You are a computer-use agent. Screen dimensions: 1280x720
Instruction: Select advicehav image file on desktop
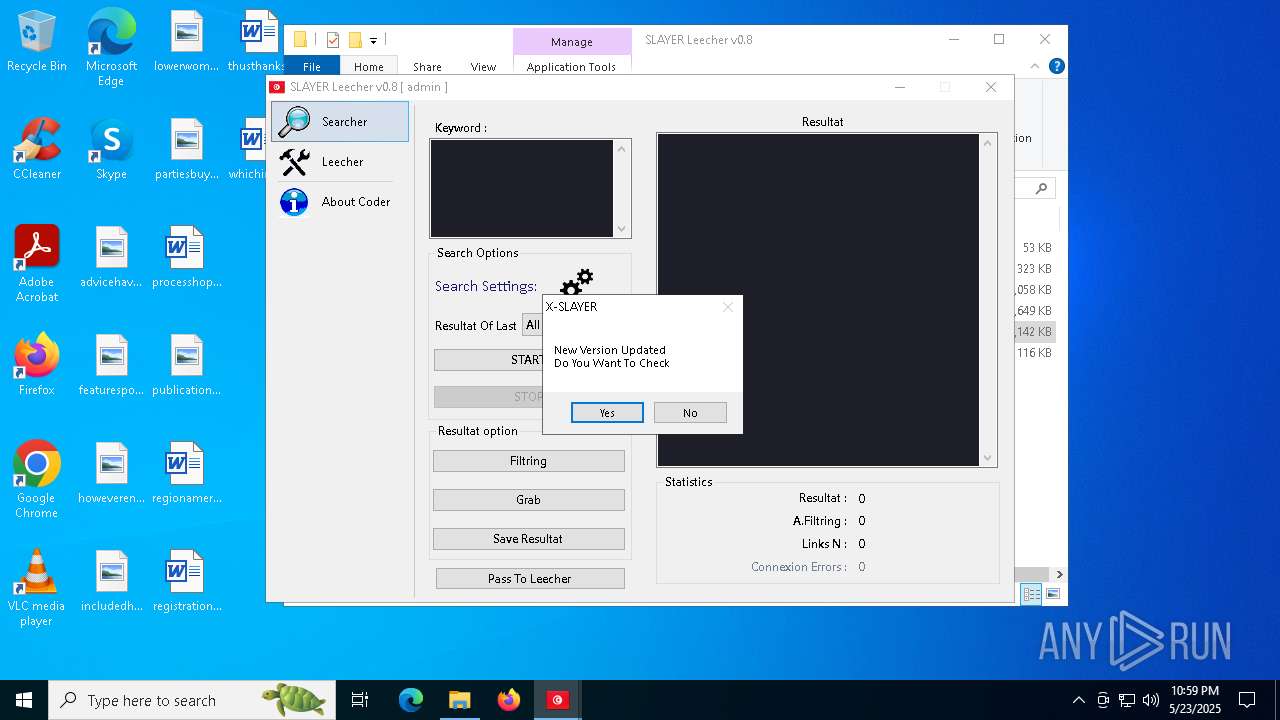[111, 258]
